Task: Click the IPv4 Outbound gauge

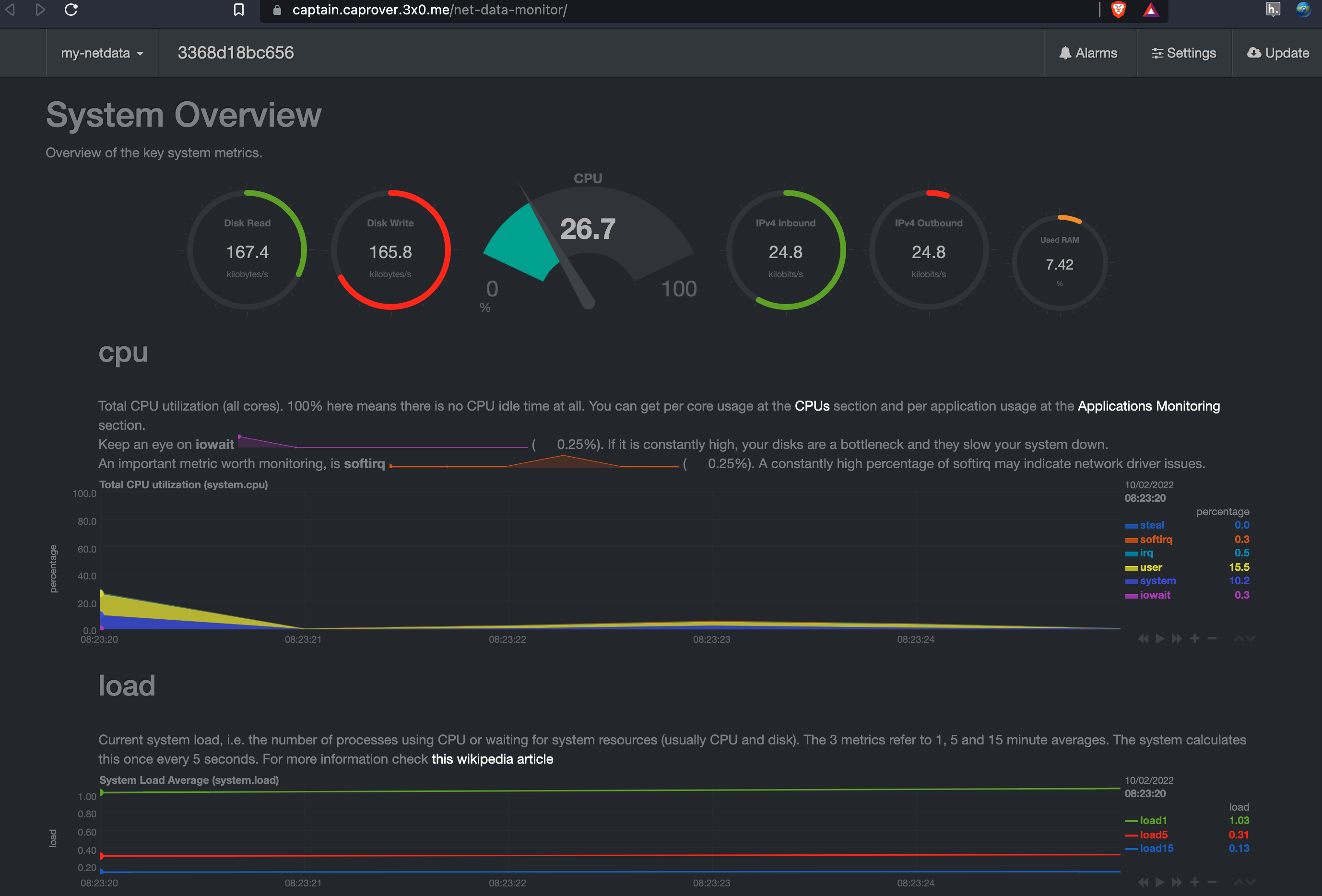Action: tap(928, 250)
